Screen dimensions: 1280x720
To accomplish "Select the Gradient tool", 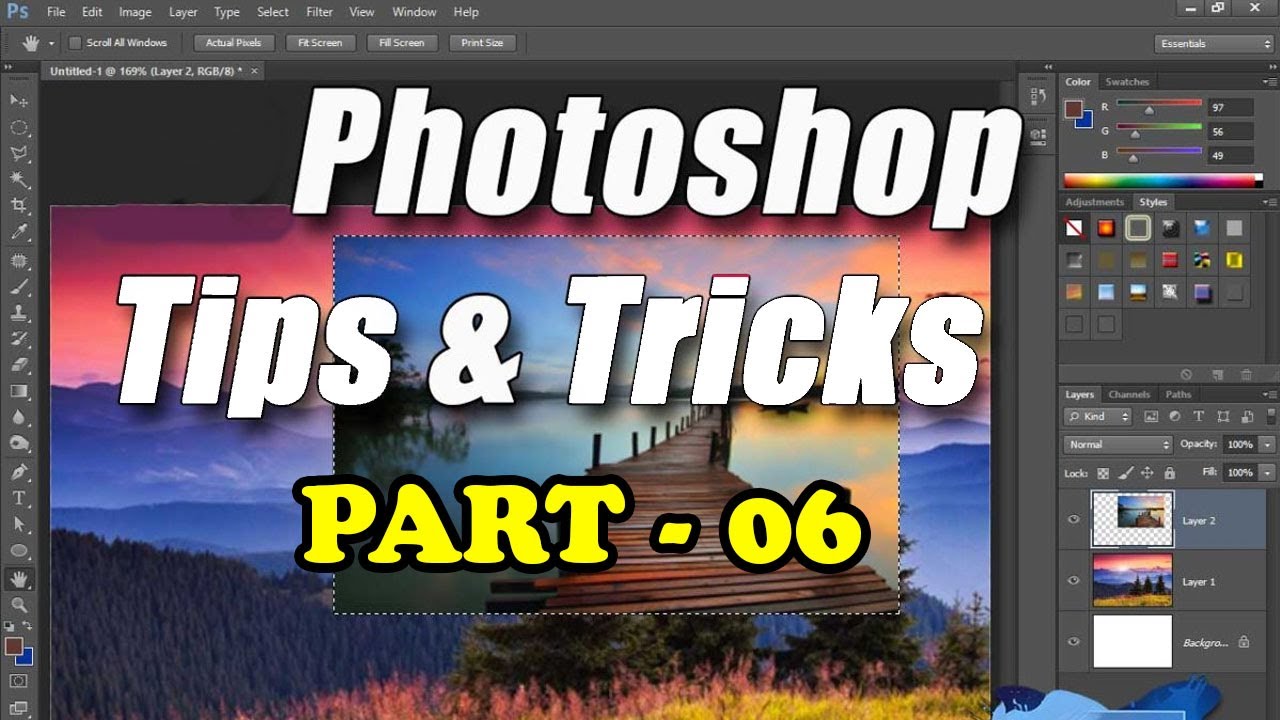I will pyautogui.click(x=19, y=391).
